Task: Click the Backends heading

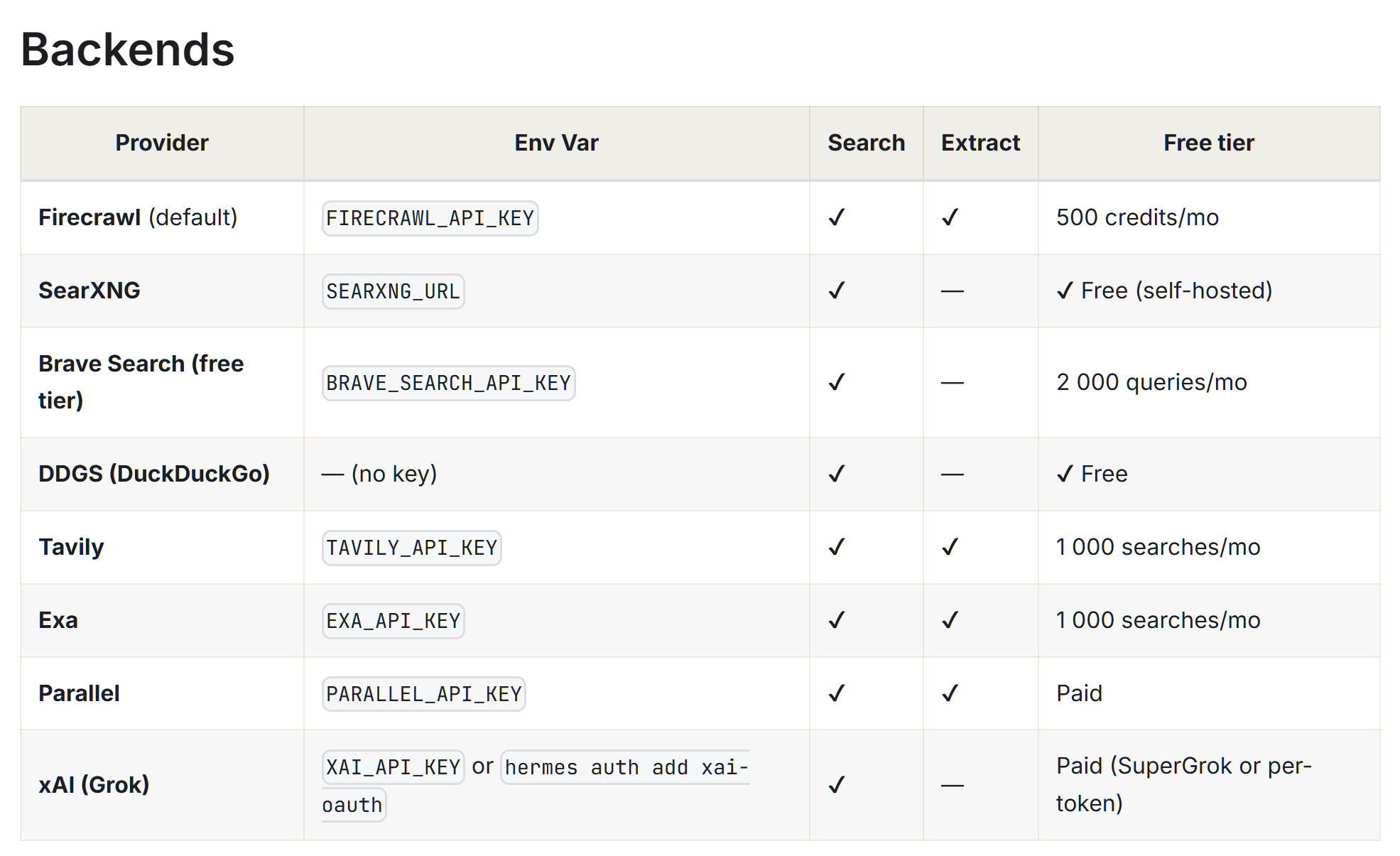Action: (x=128, y=50)
